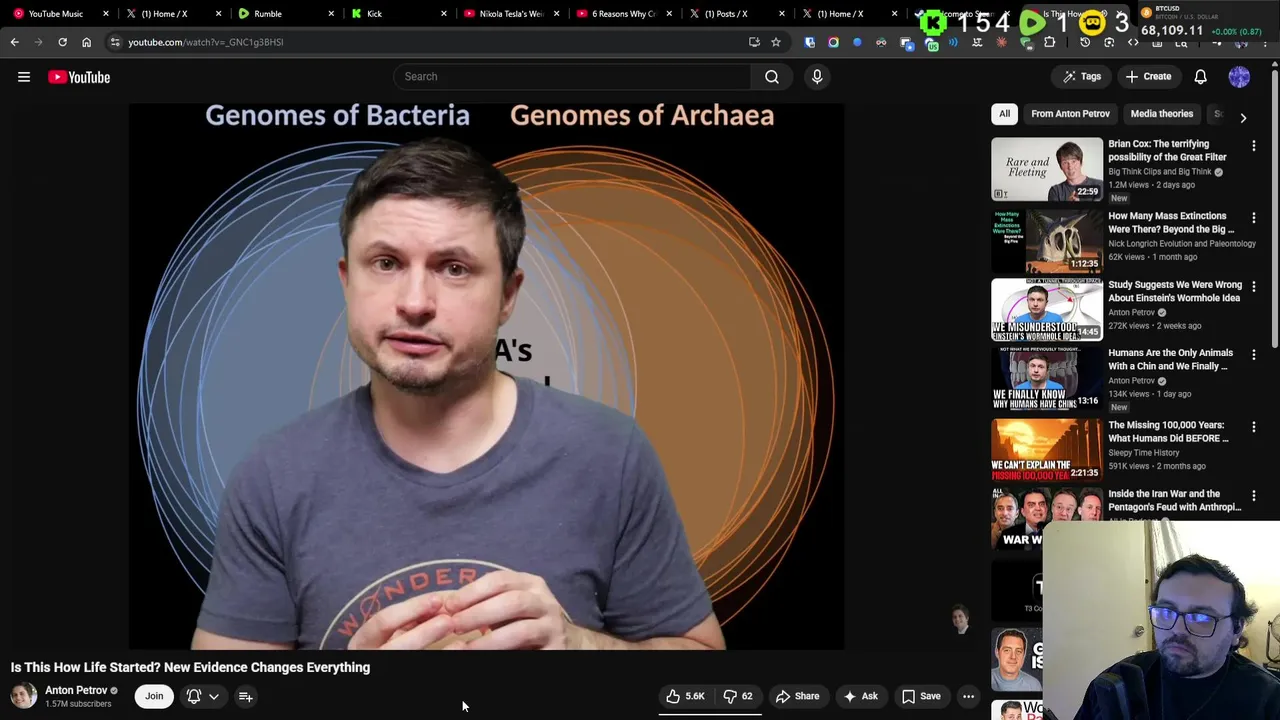The image size is (1280, 720).
Task: Dislike the video showing 62 dislikes
Action: pos(738,696)
